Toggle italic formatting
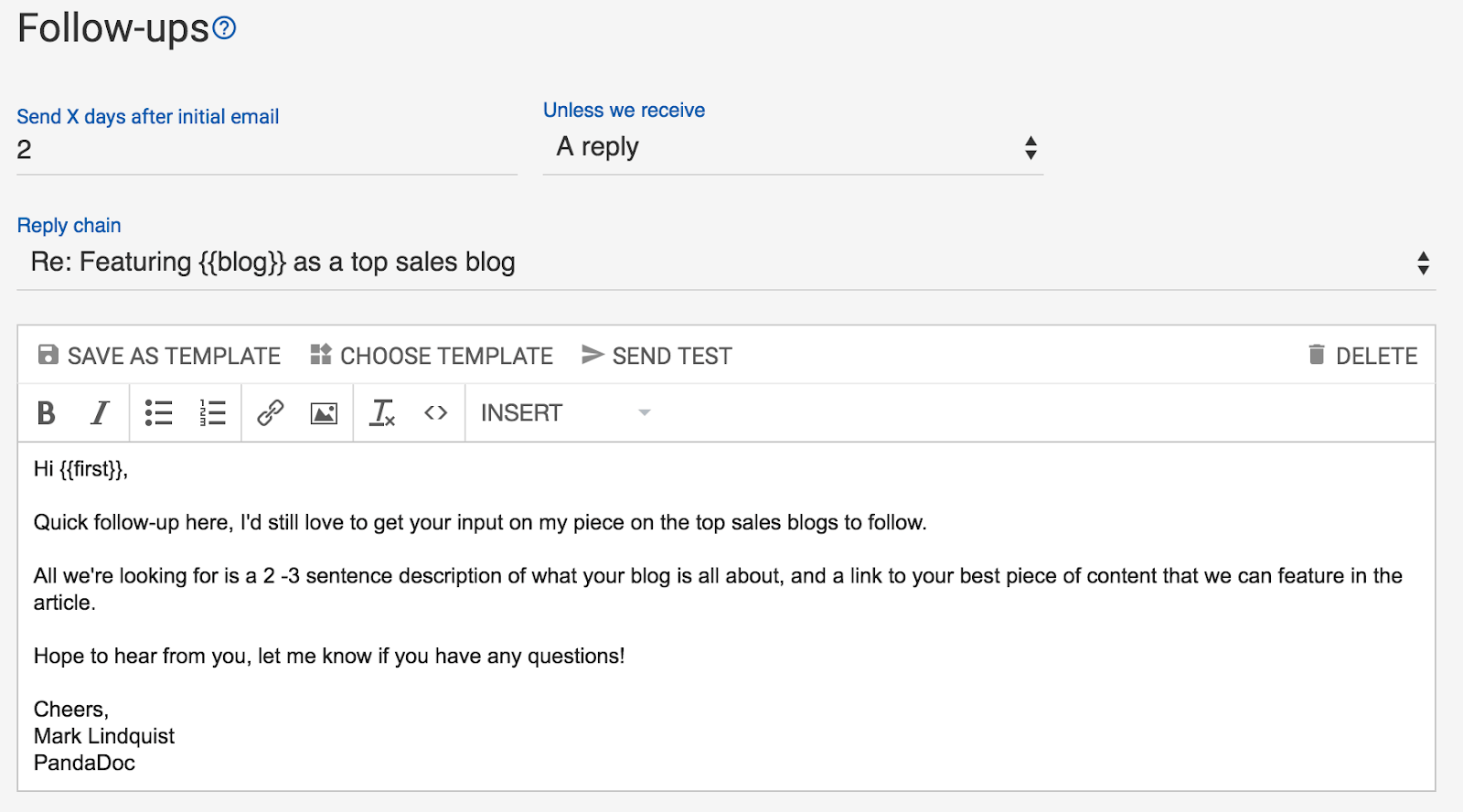 point(100,413)
